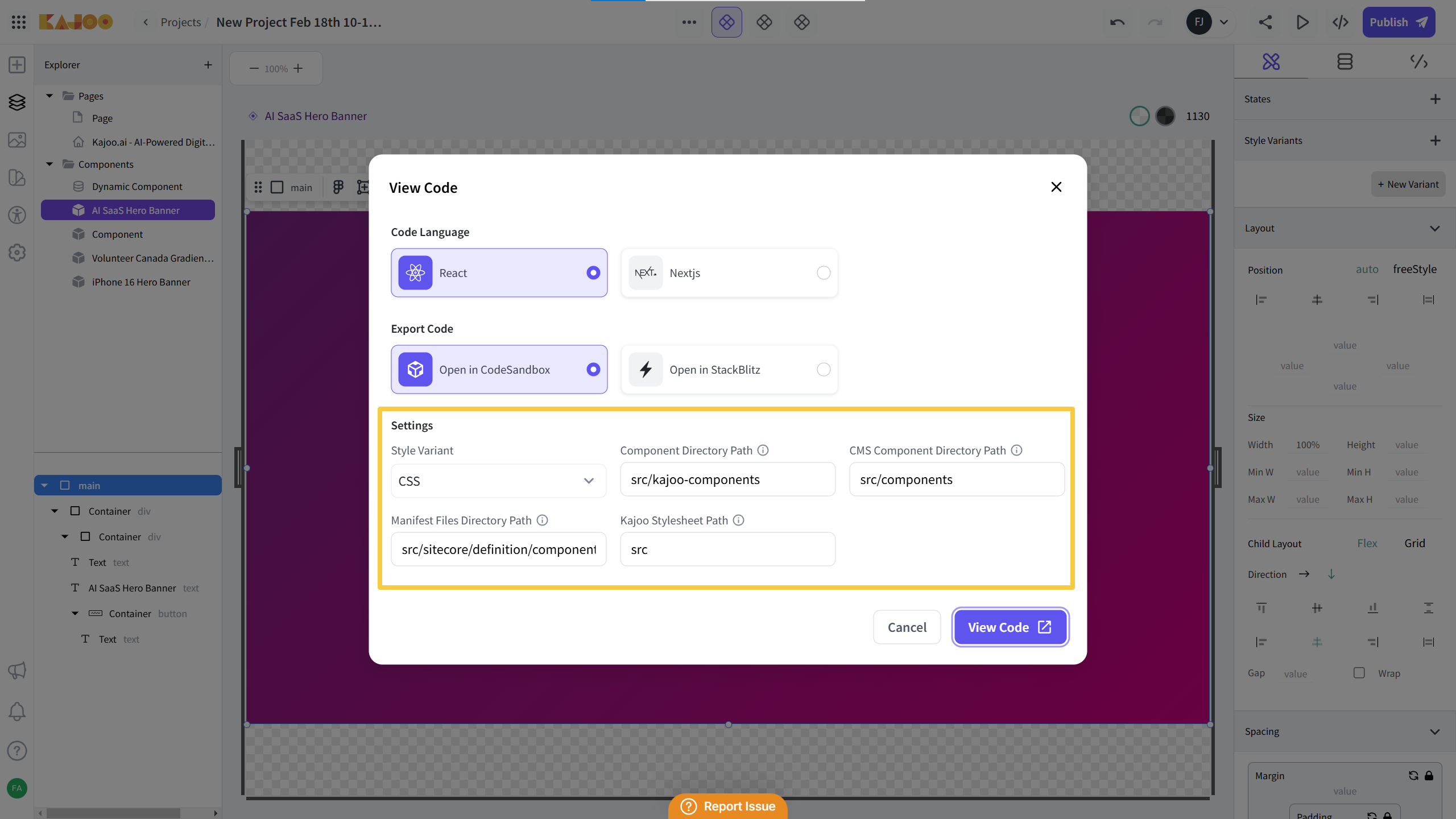Screen dimensions: 1456x819
Task: Enable the Wrap checkbox
Action: click(1359, 673)
